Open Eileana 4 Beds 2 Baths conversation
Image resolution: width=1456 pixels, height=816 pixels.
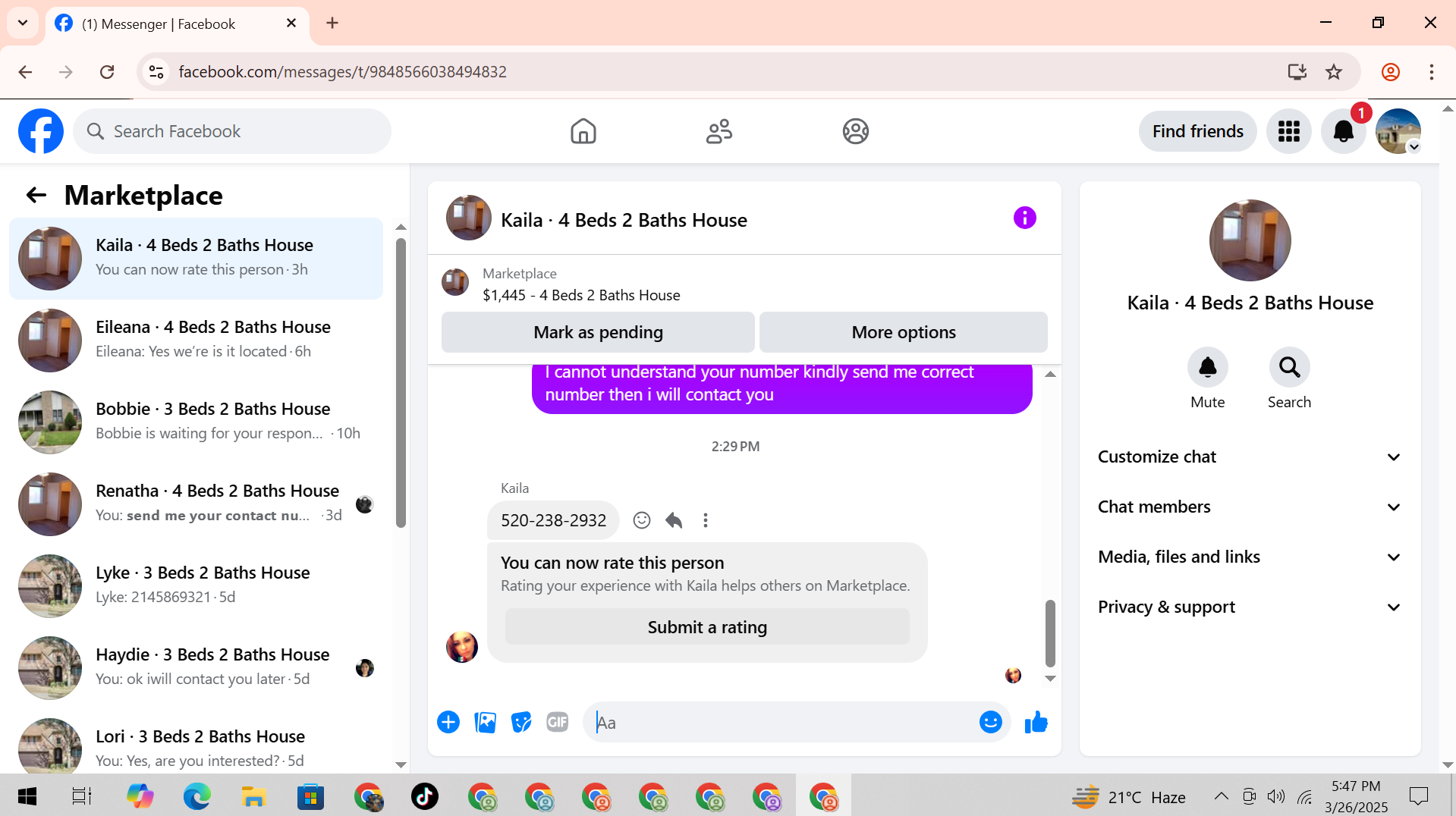click(x=197, y=340)
